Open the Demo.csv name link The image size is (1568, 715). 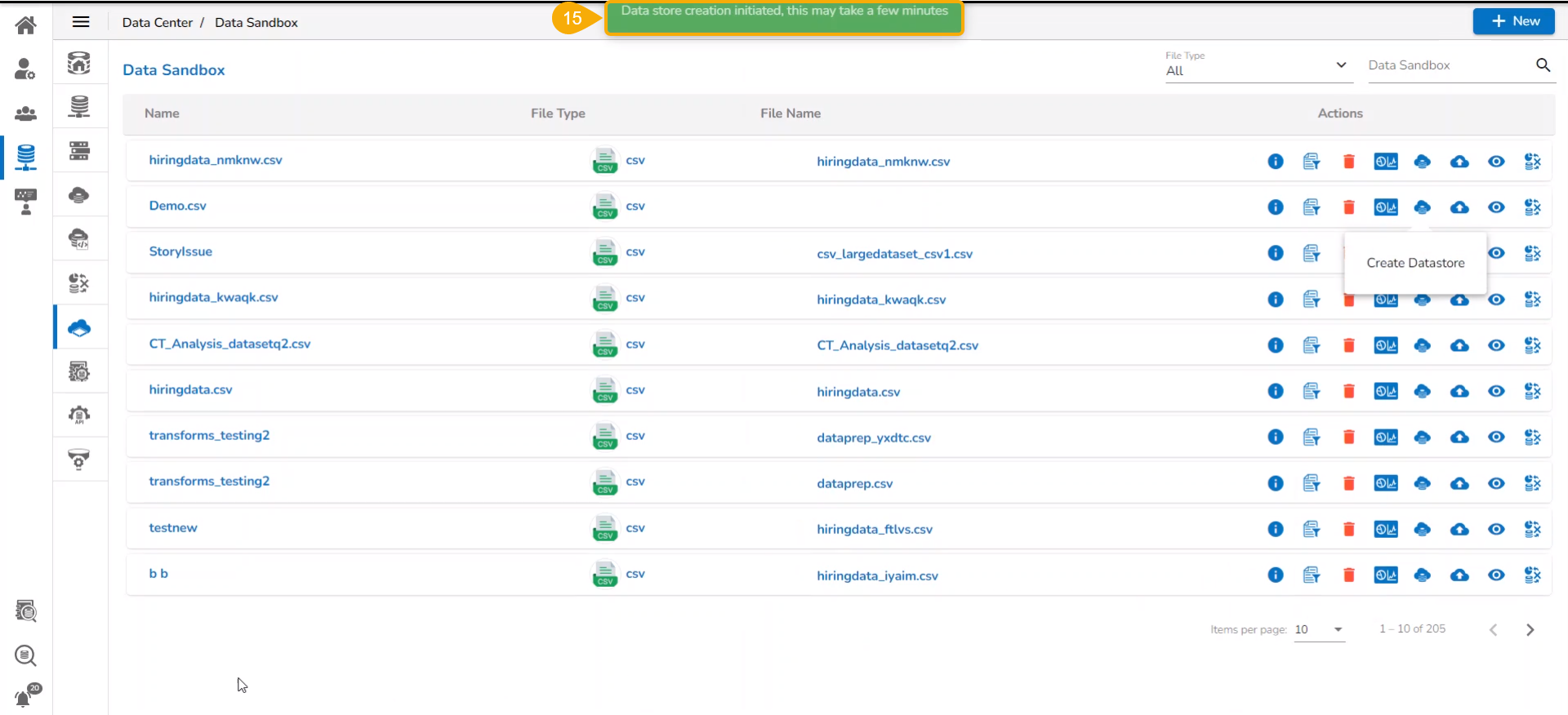click(x=178, y=206)
